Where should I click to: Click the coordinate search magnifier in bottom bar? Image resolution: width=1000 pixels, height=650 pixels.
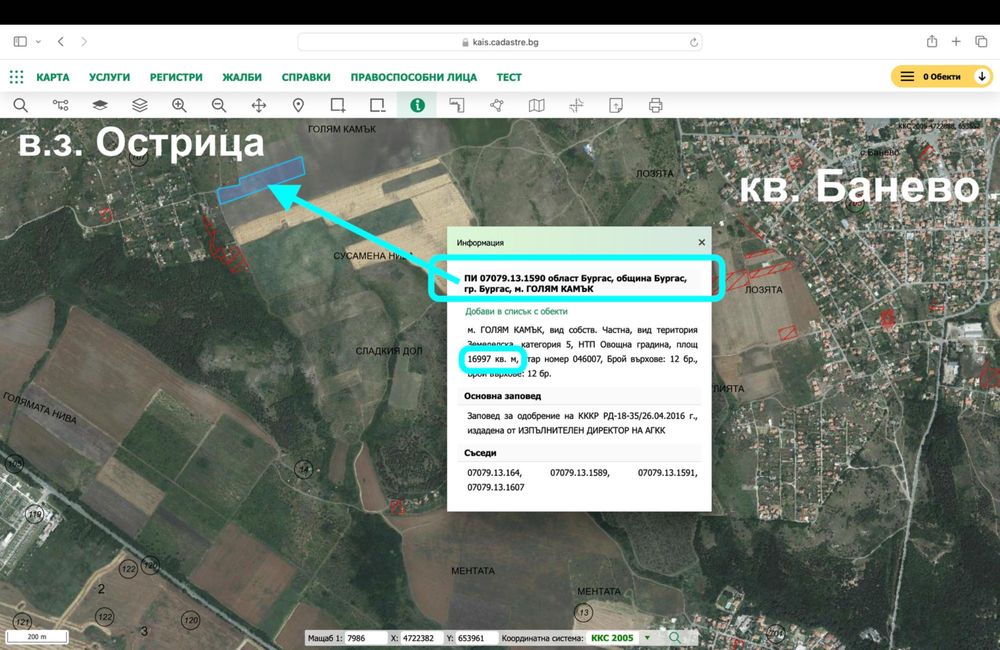(674, 637)
